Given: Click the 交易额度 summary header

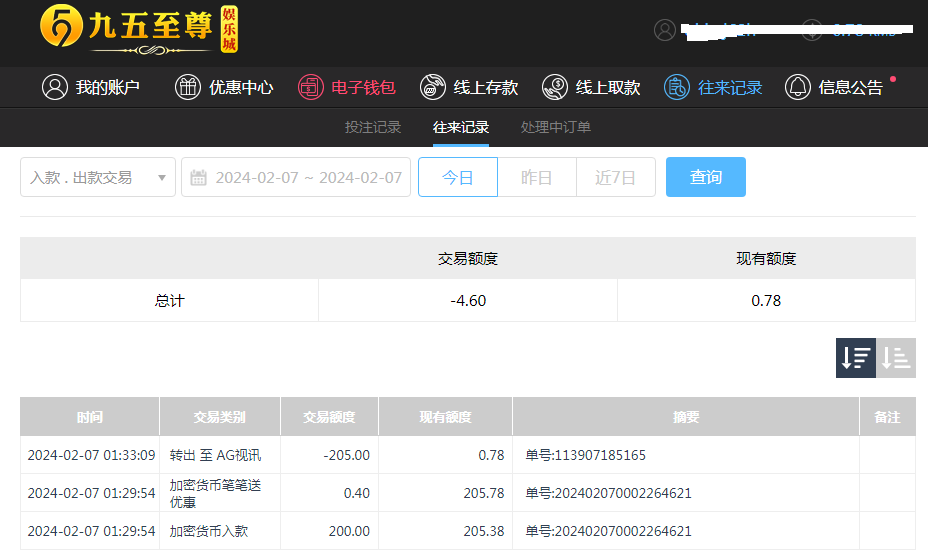Looking at the screenshot, I should 468,259.
